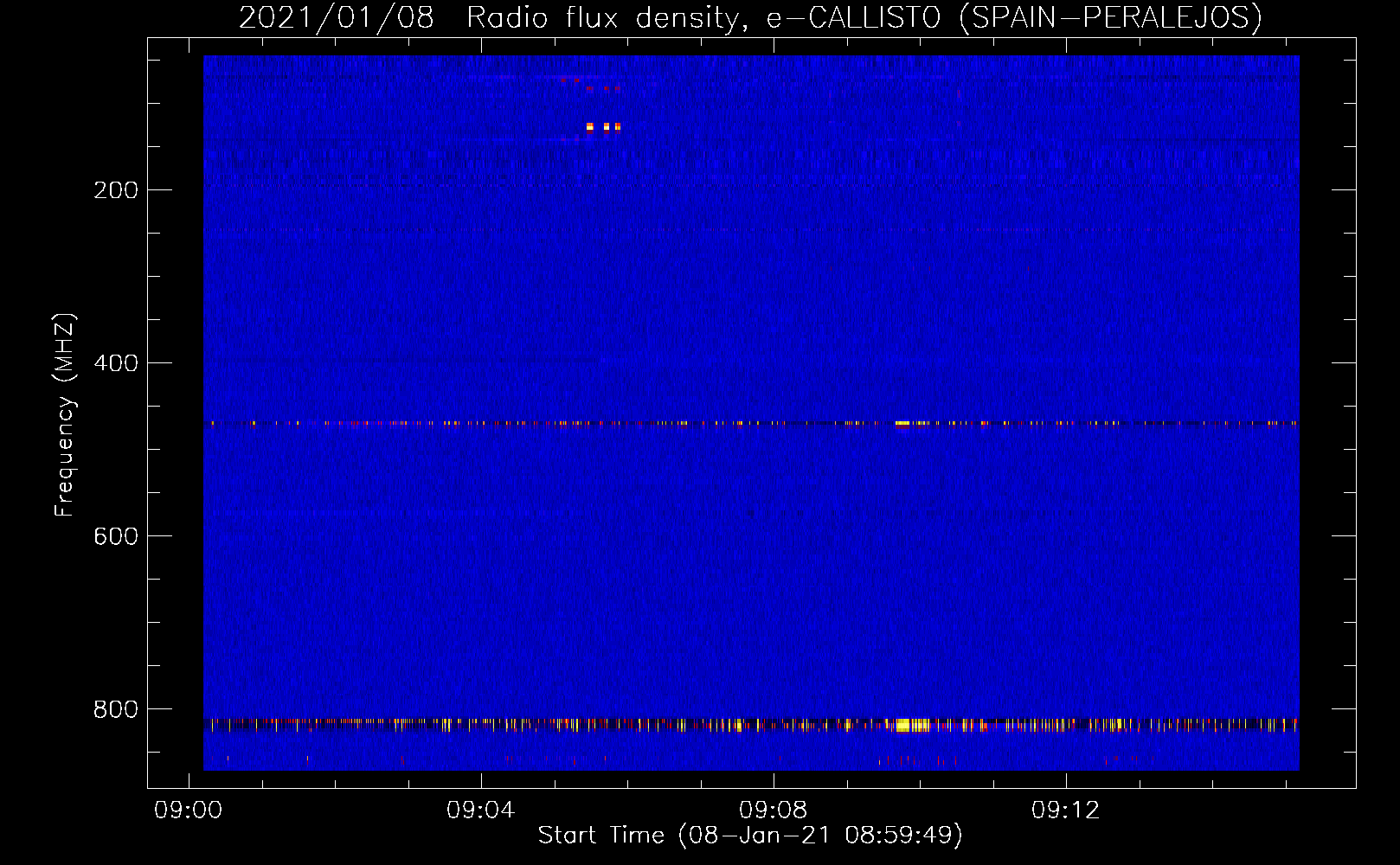This screenshot has width=1400, height=865.
Task: Click the '09:04' time tick label
Action: click(x=481, y=811)
